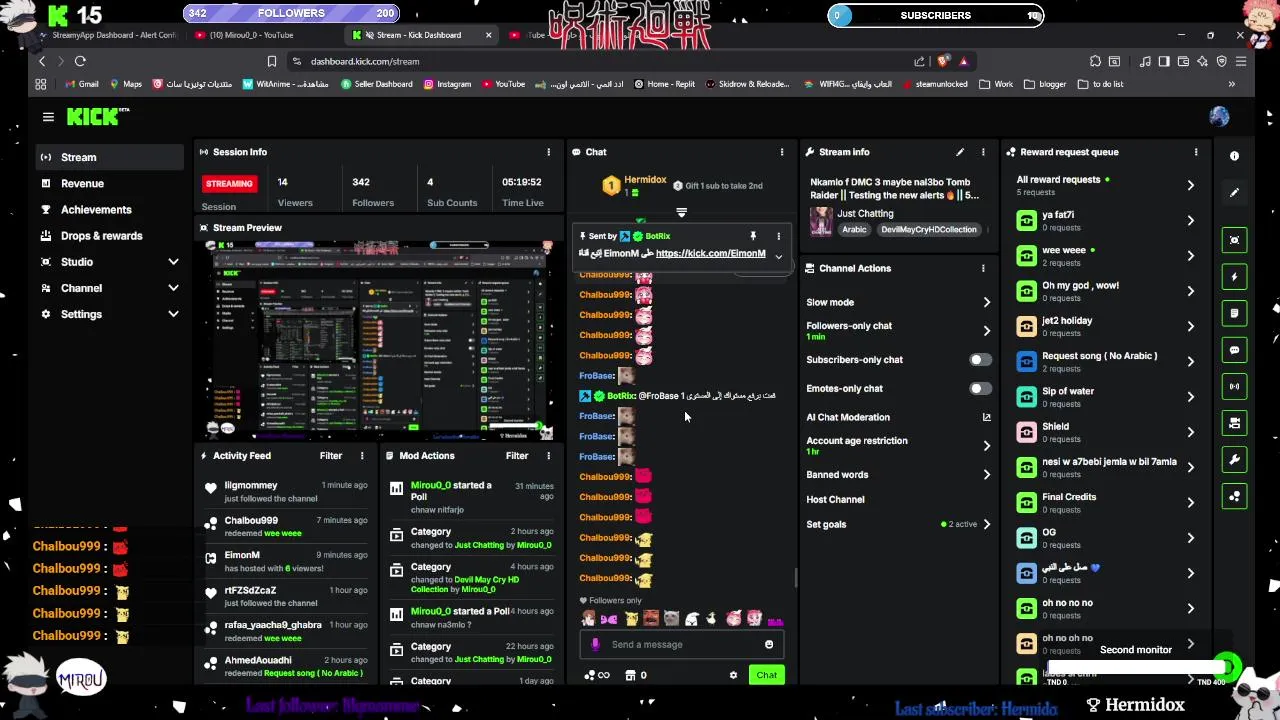
Task: Click the Send a message field
Action: pyautogui.click(x=680, y=645)
